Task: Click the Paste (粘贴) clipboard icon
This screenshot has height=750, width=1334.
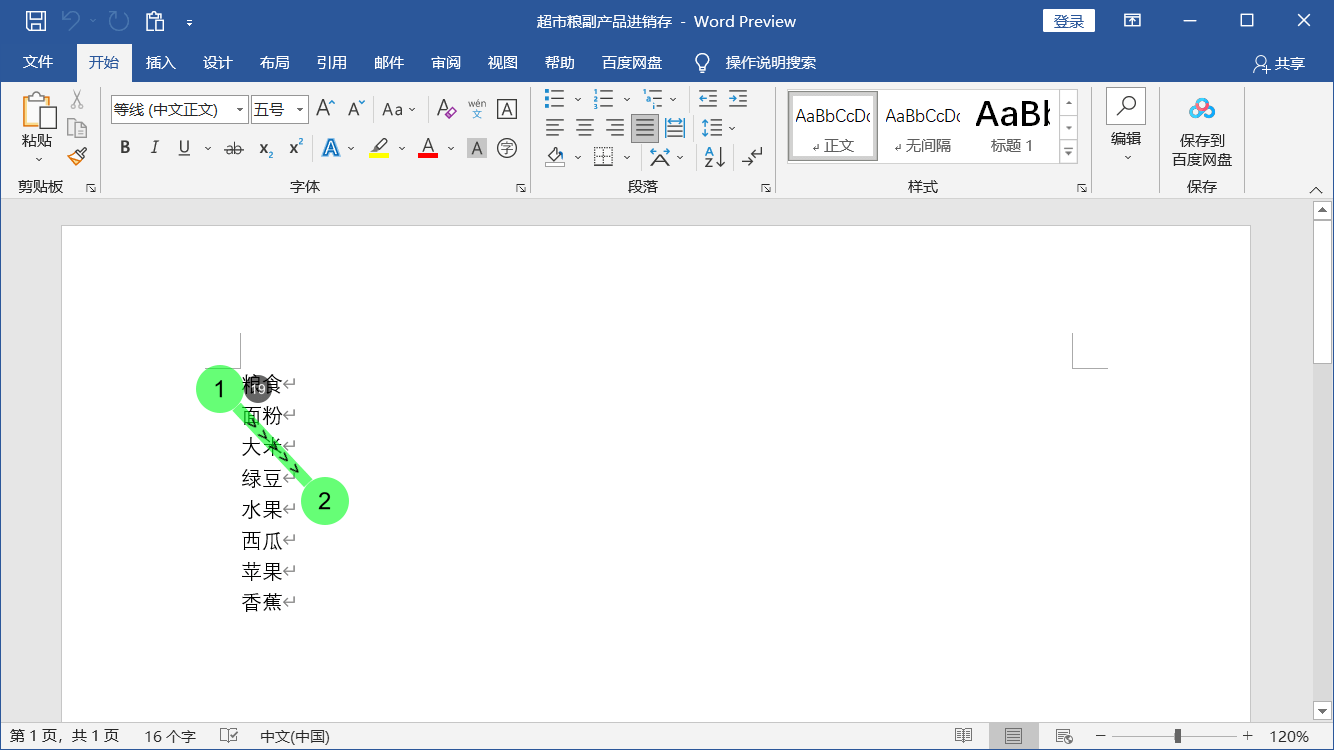Action: pos(38,111)
